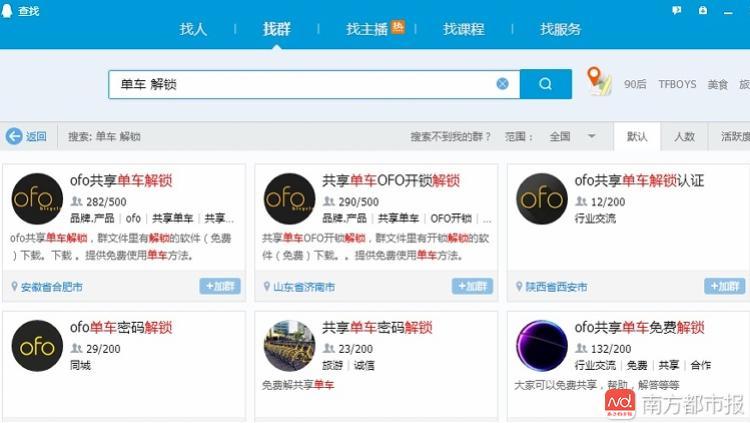This screenshot has width=750, height=423.
Task: Open purple planet avatar of ofo共享单车免费解锁
Action: 542,345
